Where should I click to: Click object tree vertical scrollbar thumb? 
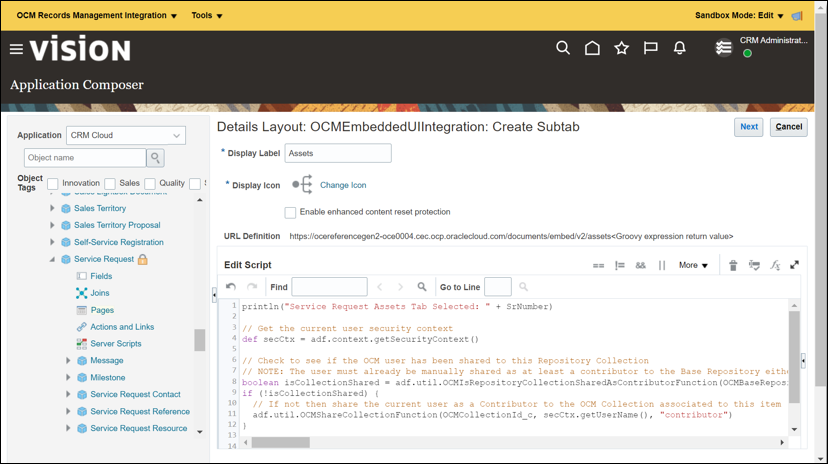[x=200, y=340]
